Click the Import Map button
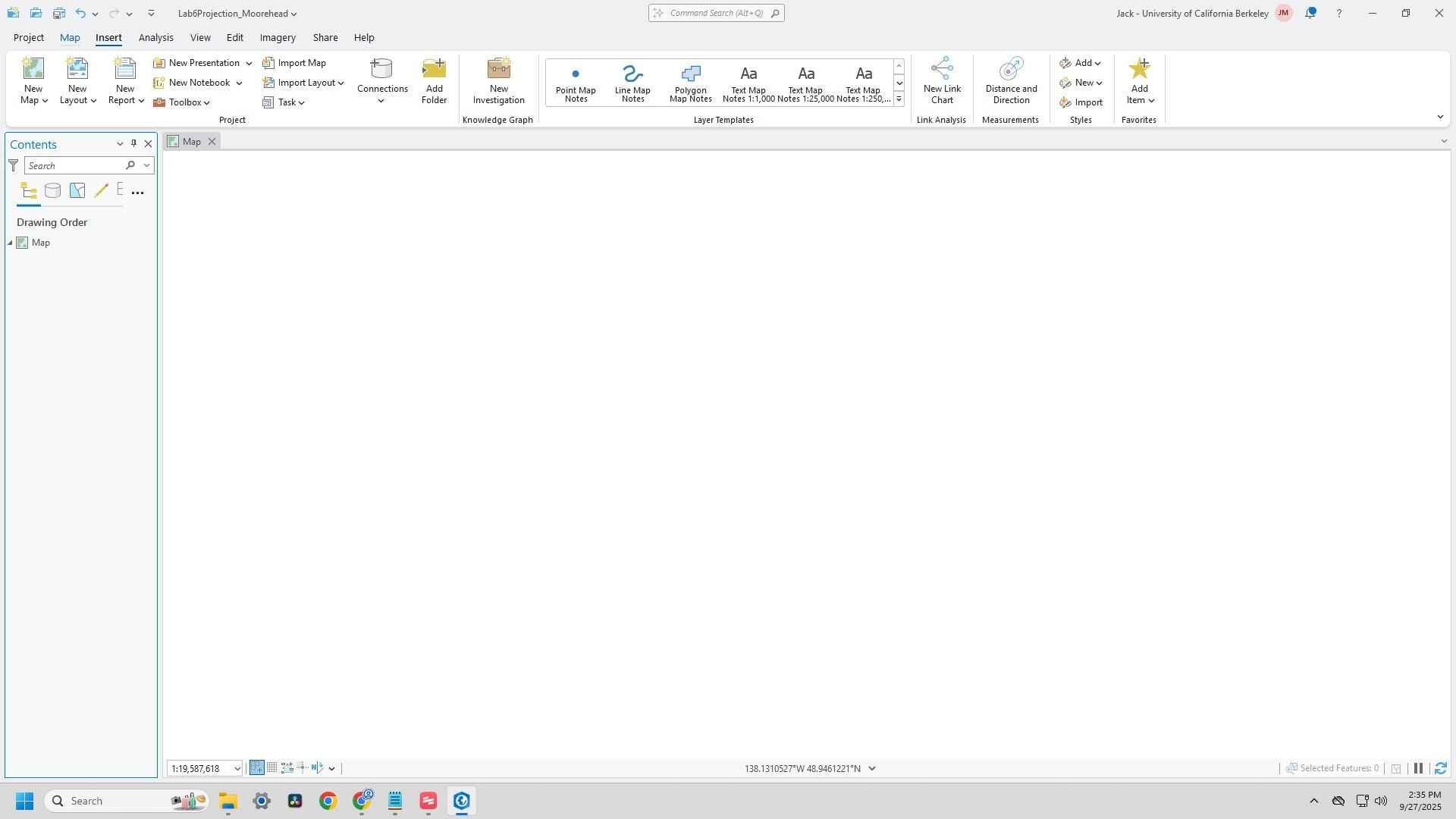Screen dimensions: 1456x819 click(294, 63)
